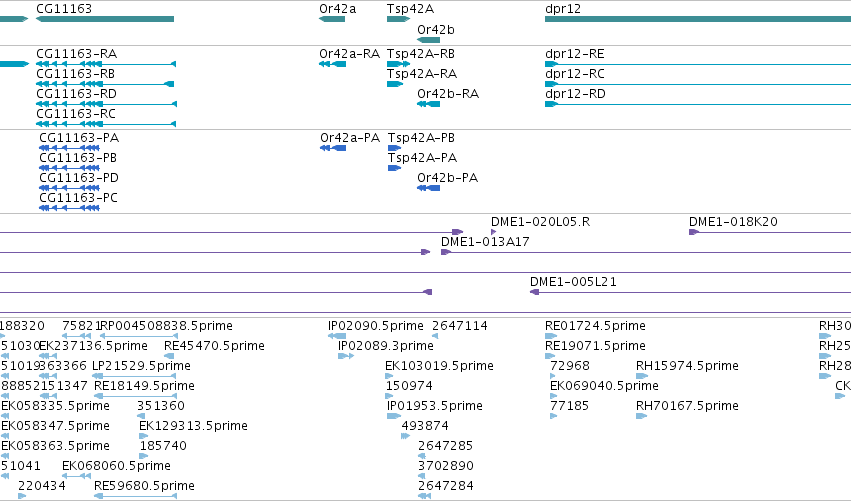Select protein CG11163-PA label

(x=79, y=138)
